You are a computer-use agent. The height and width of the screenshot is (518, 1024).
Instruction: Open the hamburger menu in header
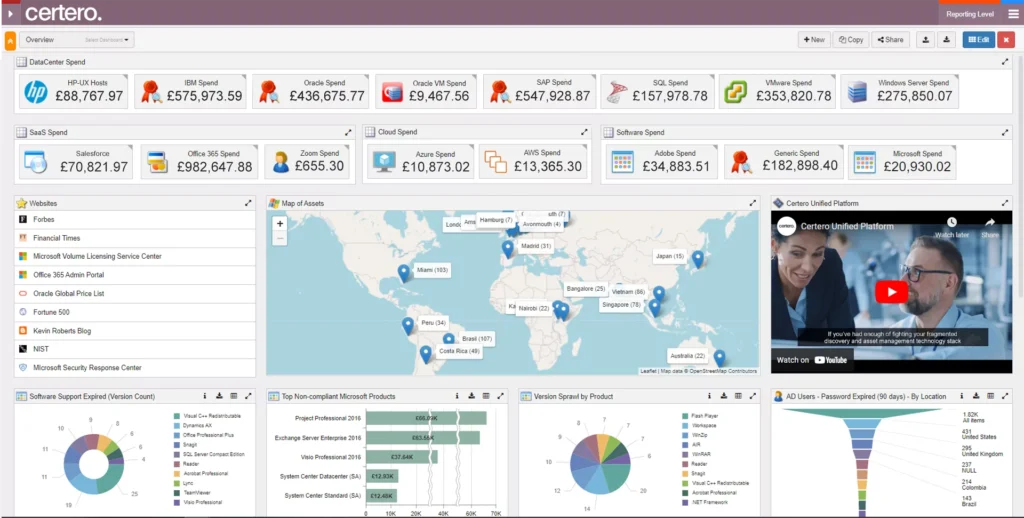click(1013, 14)
